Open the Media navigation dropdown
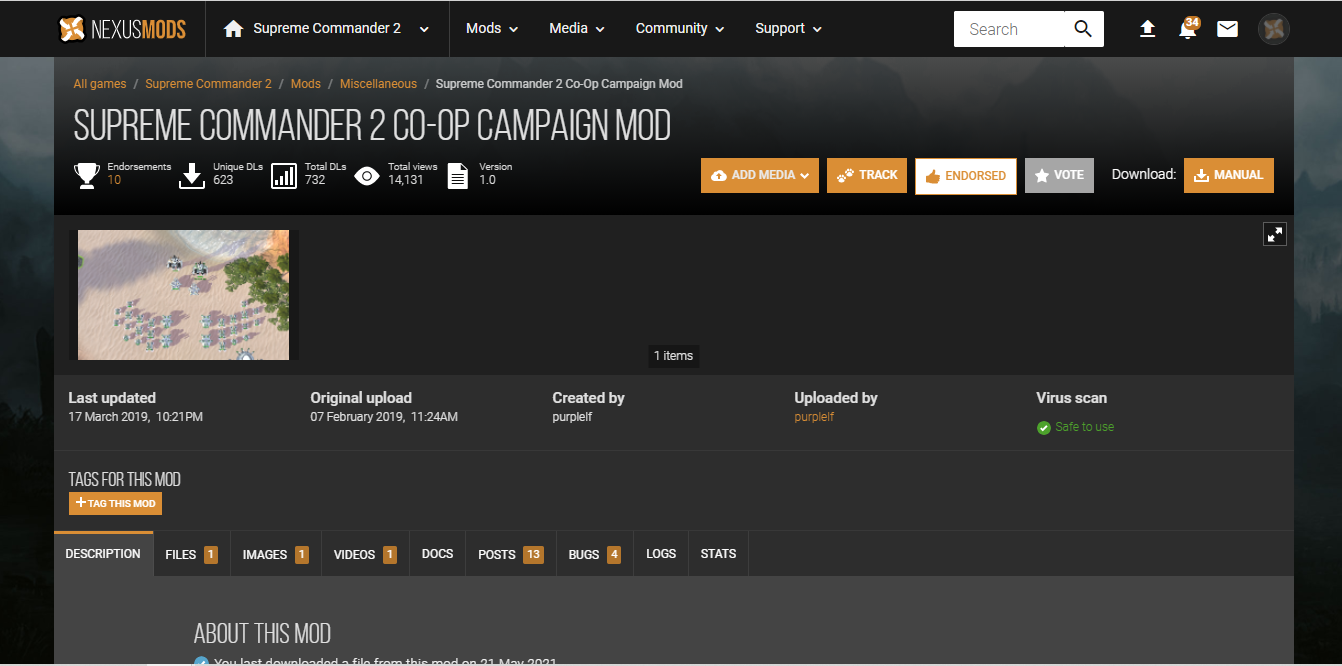This screenshot has height=666, width=1342. pyautogui.click(x=577, y=29)
